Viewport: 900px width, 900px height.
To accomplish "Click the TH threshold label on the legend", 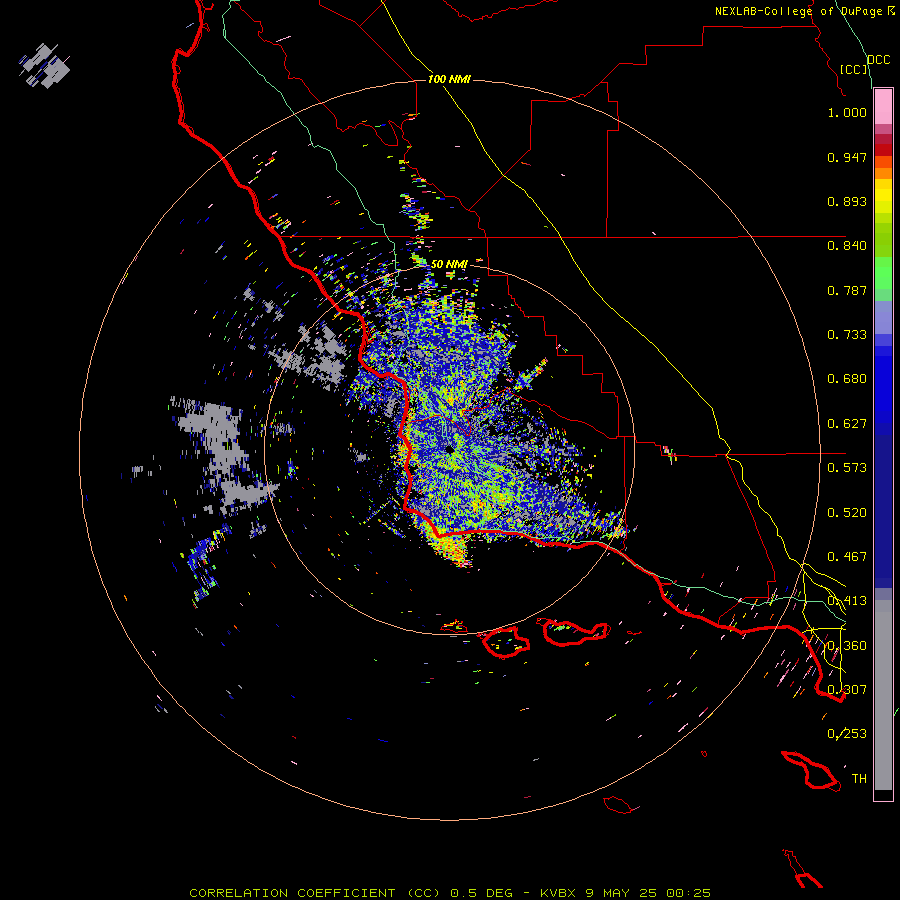I will tap(859, 779).
